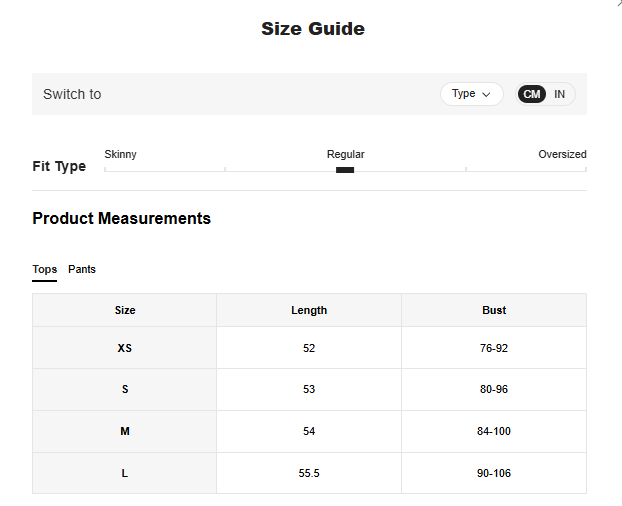Switch to the Pants tab
Viewport: 622px width, 506px height.
click(x=82, y=270)
